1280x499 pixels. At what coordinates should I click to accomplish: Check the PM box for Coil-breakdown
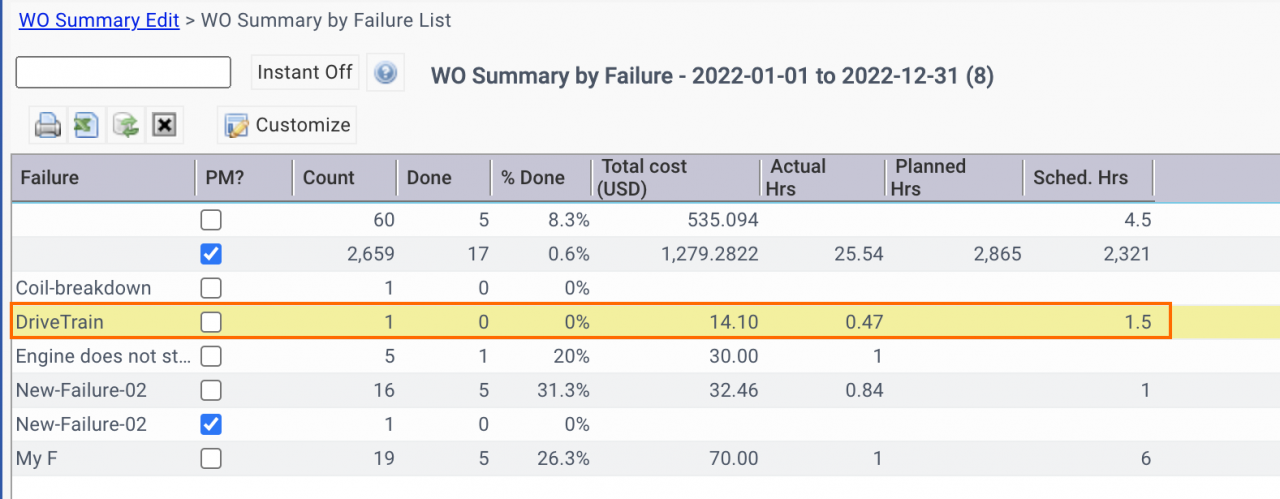tap(211, 288)
